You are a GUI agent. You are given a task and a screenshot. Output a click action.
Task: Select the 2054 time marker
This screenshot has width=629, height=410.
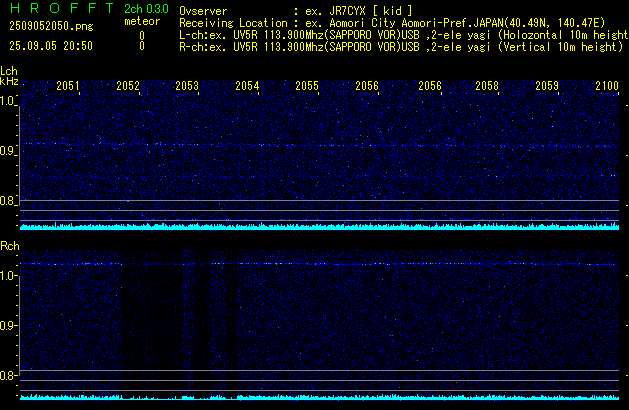tap(247, 85)
